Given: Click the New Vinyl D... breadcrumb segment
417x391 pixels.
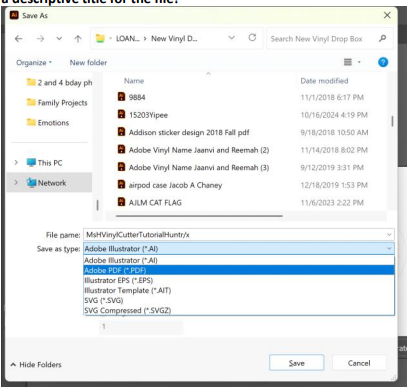Looking at the screenshot, I should coord(174,39).
